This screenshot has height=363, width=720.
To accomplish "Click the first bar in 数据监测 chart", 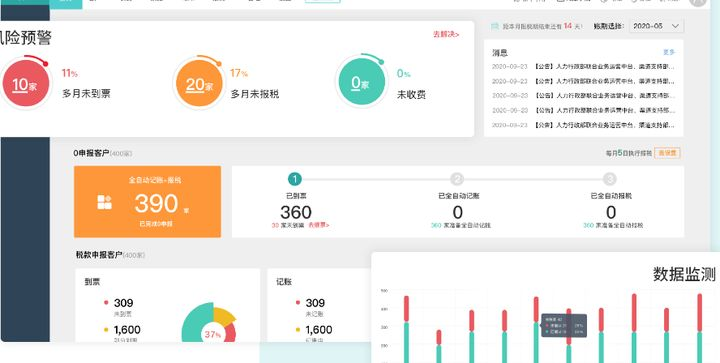I will (406, 329).
